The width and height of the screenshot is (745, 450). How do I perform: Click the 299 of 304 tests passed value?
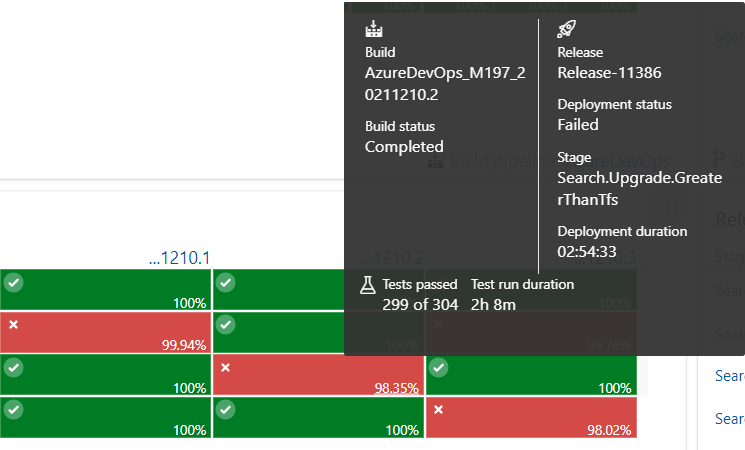pyautogui.click(x=415, y=304)
